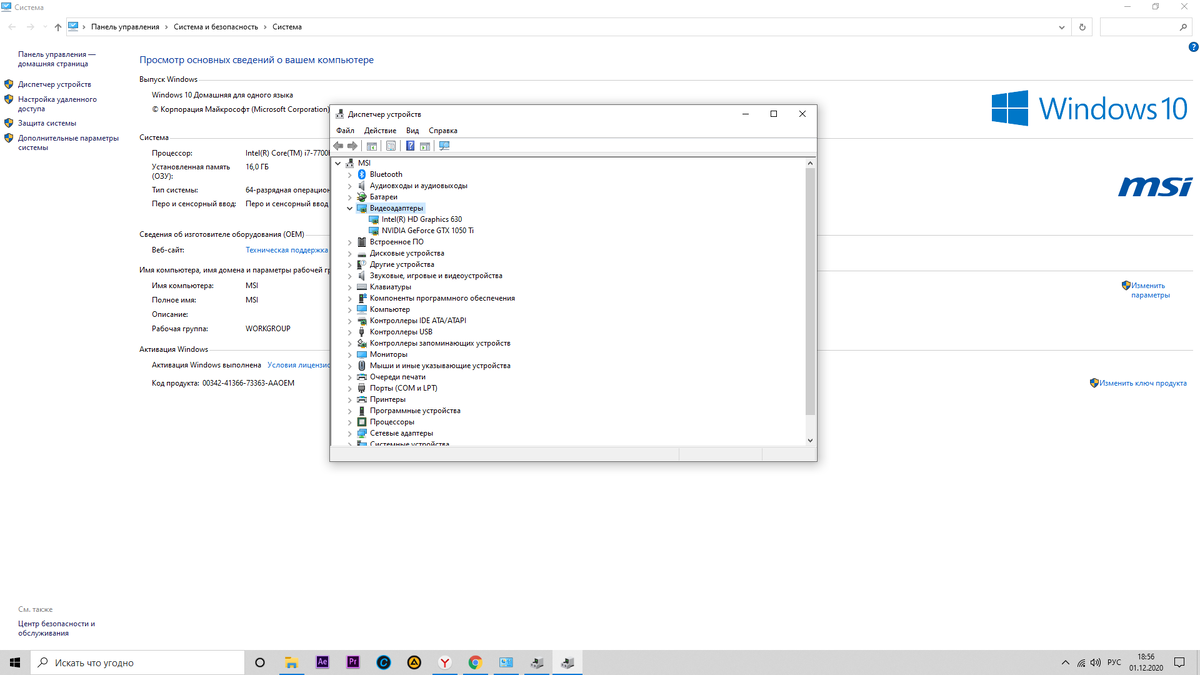Click the blue question-mark Help toolbar icon

point(410,146)
